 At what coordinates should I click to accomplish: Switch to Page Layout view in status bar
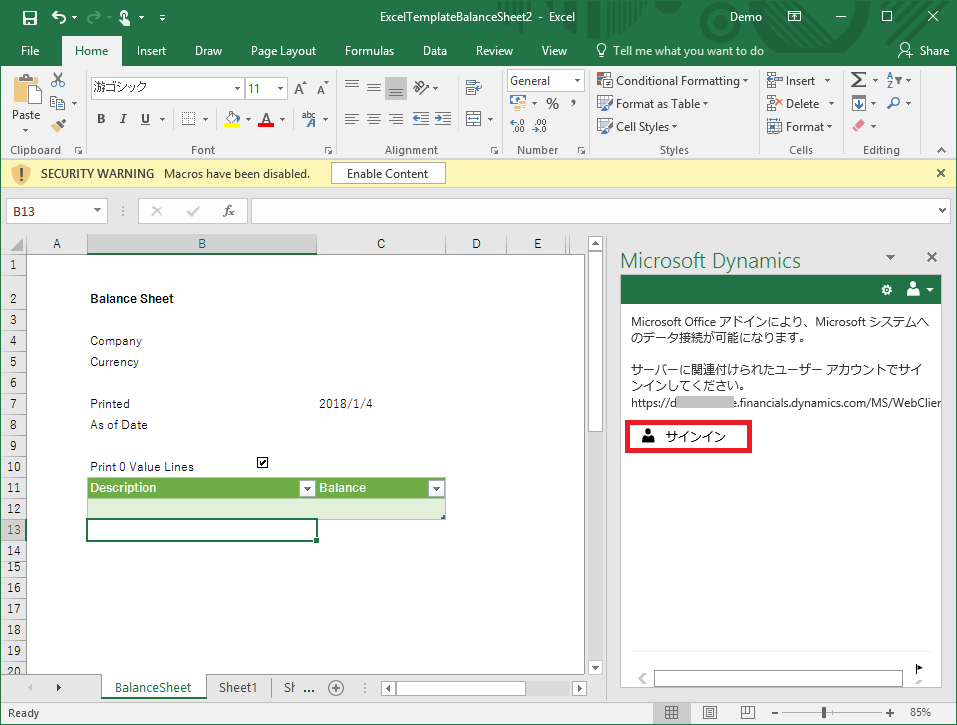[710, 712]
